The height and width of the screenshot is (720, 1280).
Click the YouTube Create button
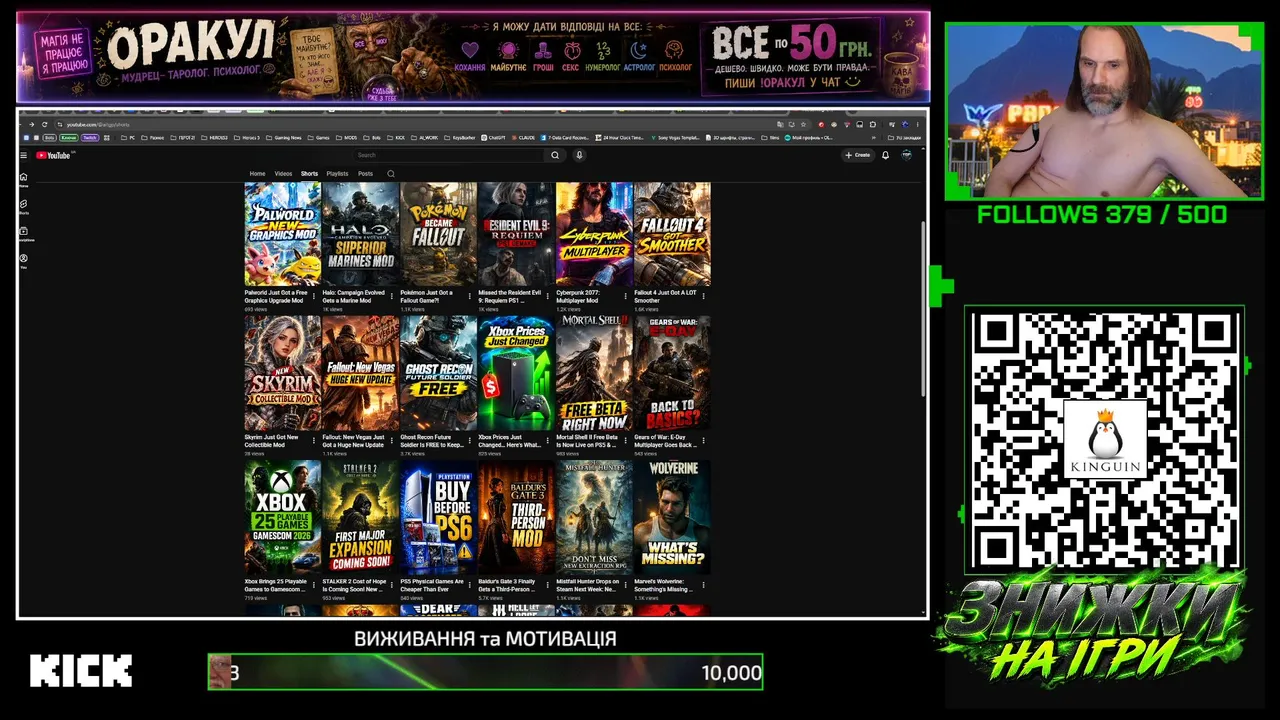pyautogui.click(x=857, y=155)
